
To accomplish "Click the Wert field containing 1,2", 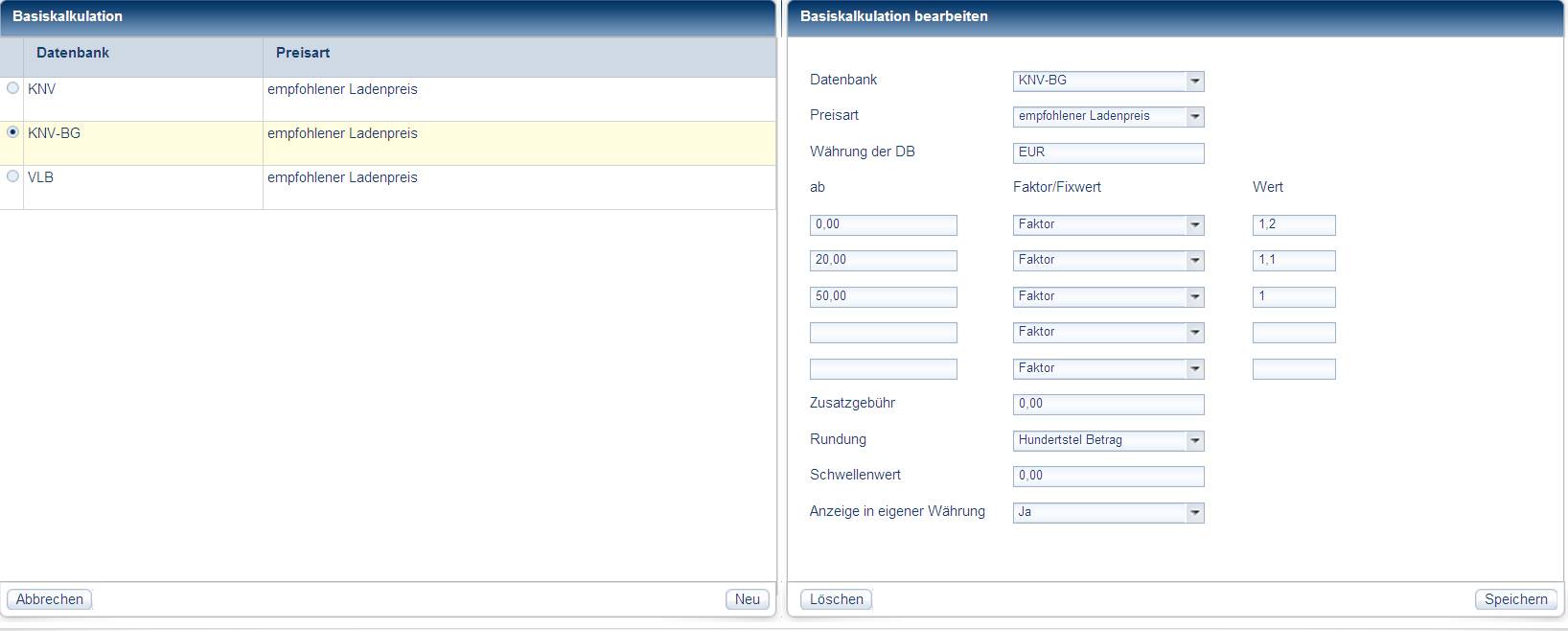I will [1293, 225].
